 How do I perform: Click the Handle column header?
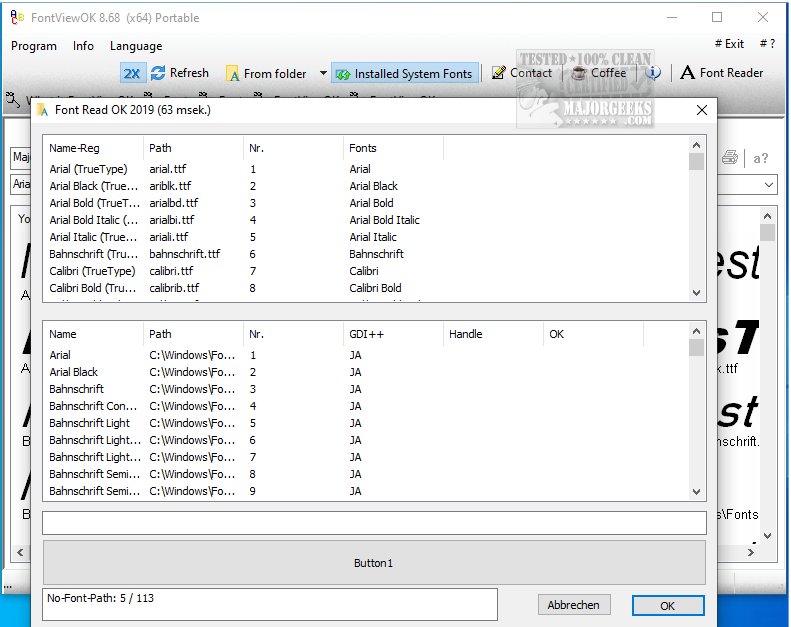tap(493, 334)
